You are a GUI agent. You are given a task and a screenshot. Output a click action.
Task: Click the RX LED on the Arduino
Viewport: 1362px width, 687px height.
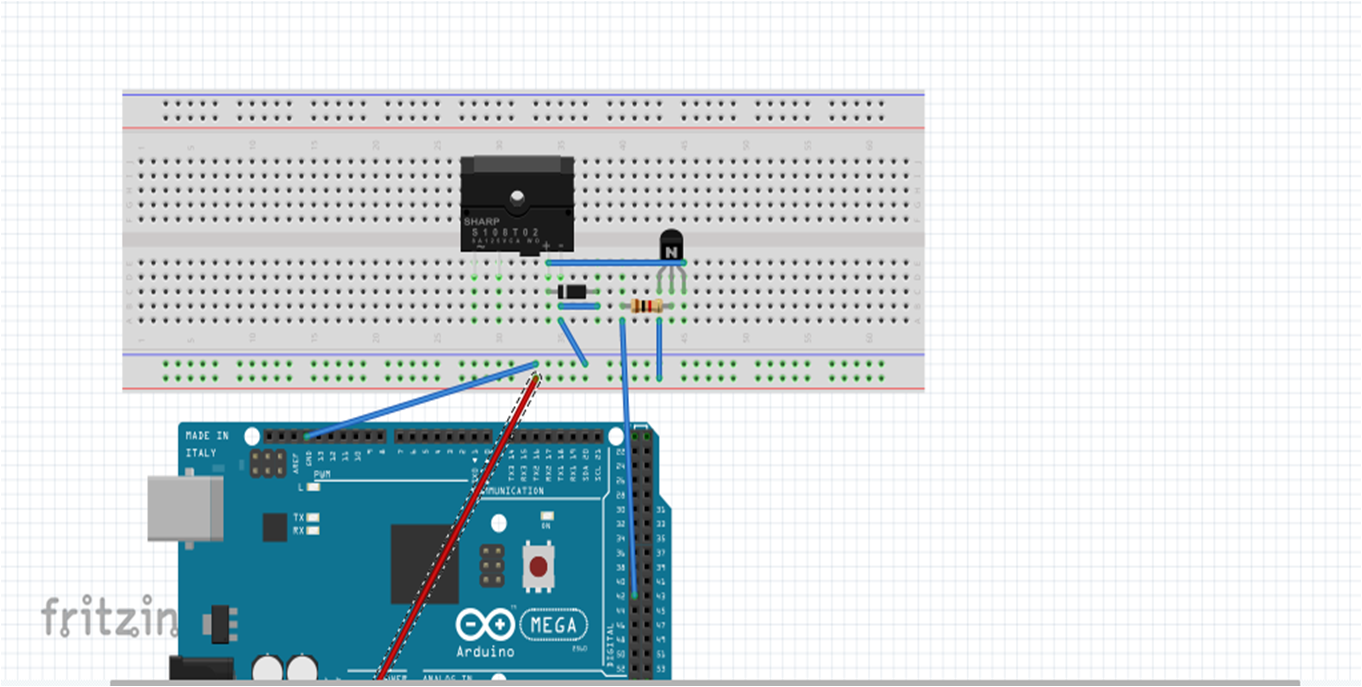(x=313, y=530)
